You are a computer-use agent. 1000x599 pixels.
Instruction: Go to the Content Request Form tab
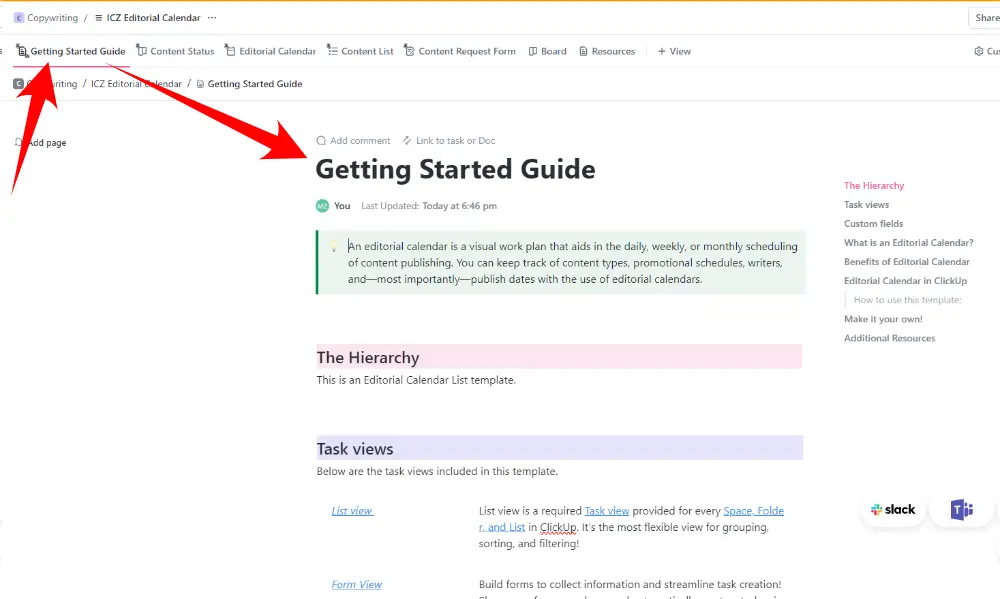(460, 51)
